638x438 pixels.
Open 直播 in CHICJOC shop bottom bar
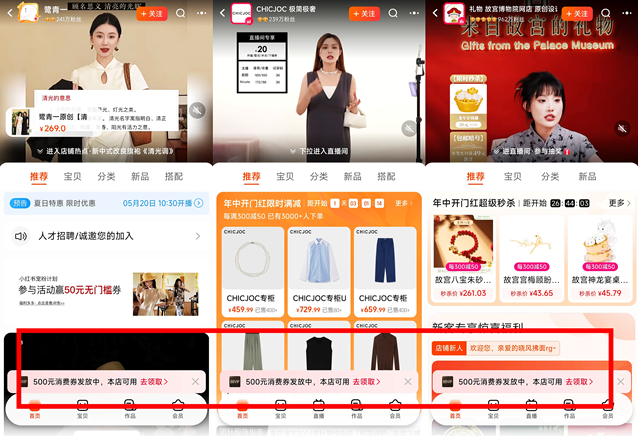[x=319, y=409]
